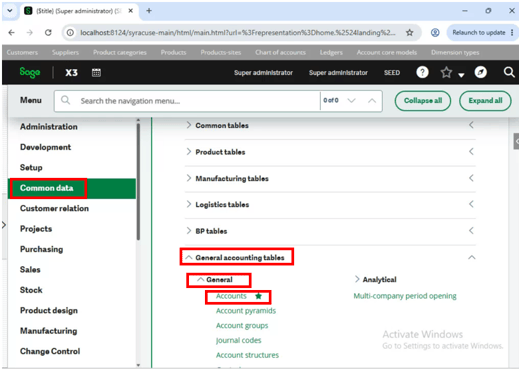
Task: Select Sales in the side menu
Action: click(30, 269)
